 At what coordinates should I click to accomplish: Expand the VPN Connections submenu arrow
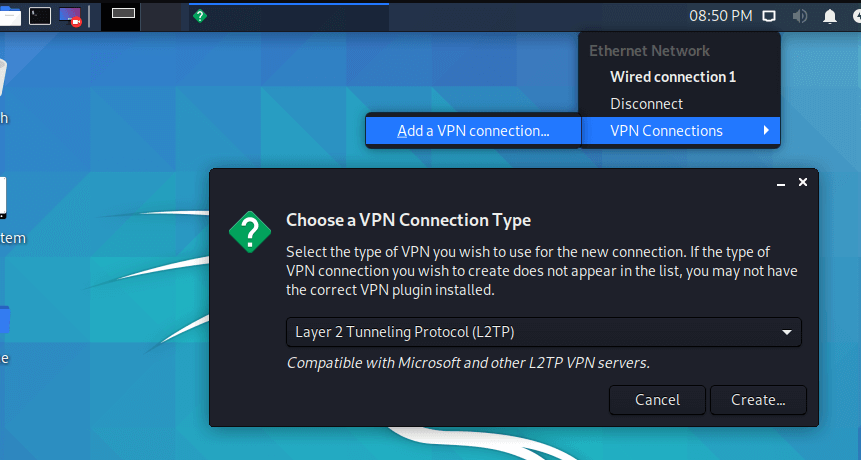(x=766, y=131)
